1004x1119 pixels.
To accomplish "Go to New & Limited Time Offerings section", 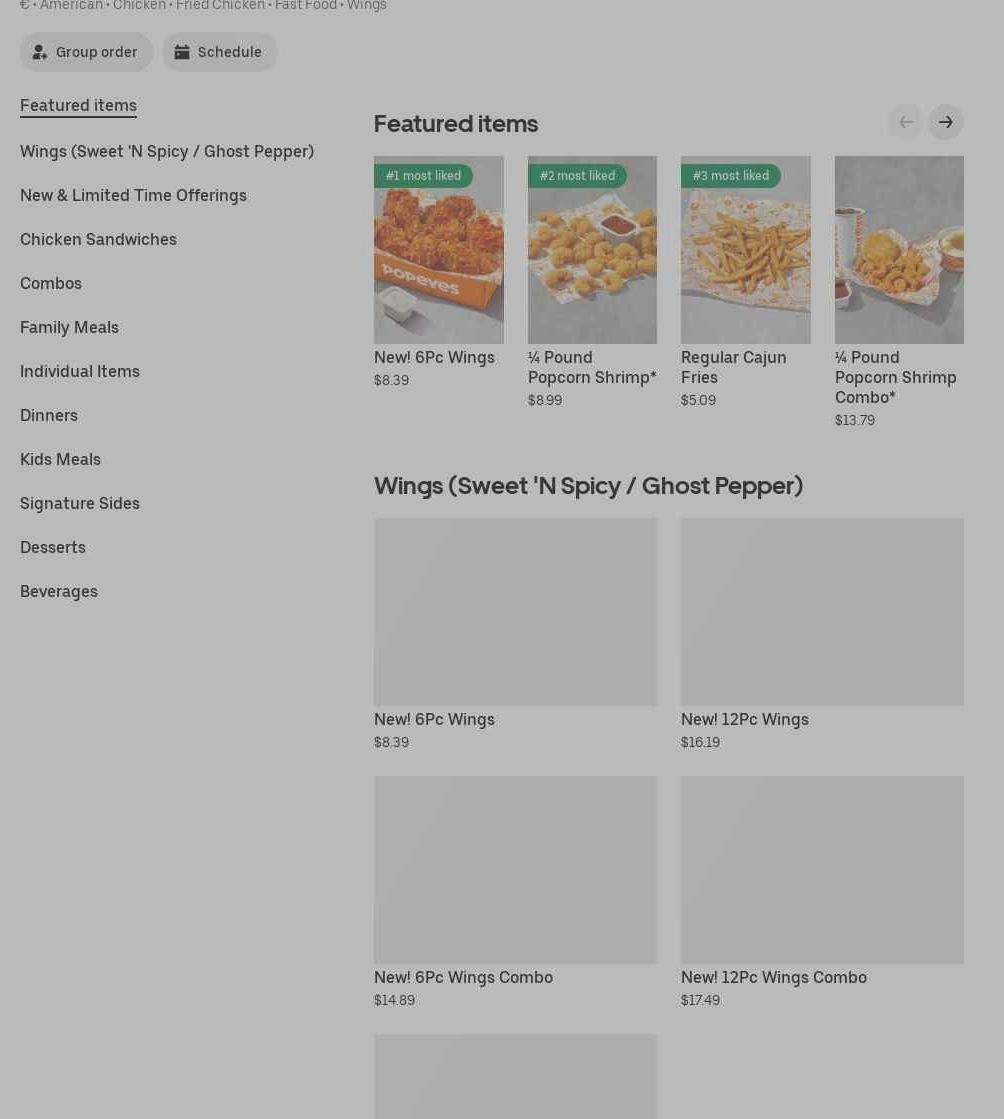I will click(x=133, y=195).
